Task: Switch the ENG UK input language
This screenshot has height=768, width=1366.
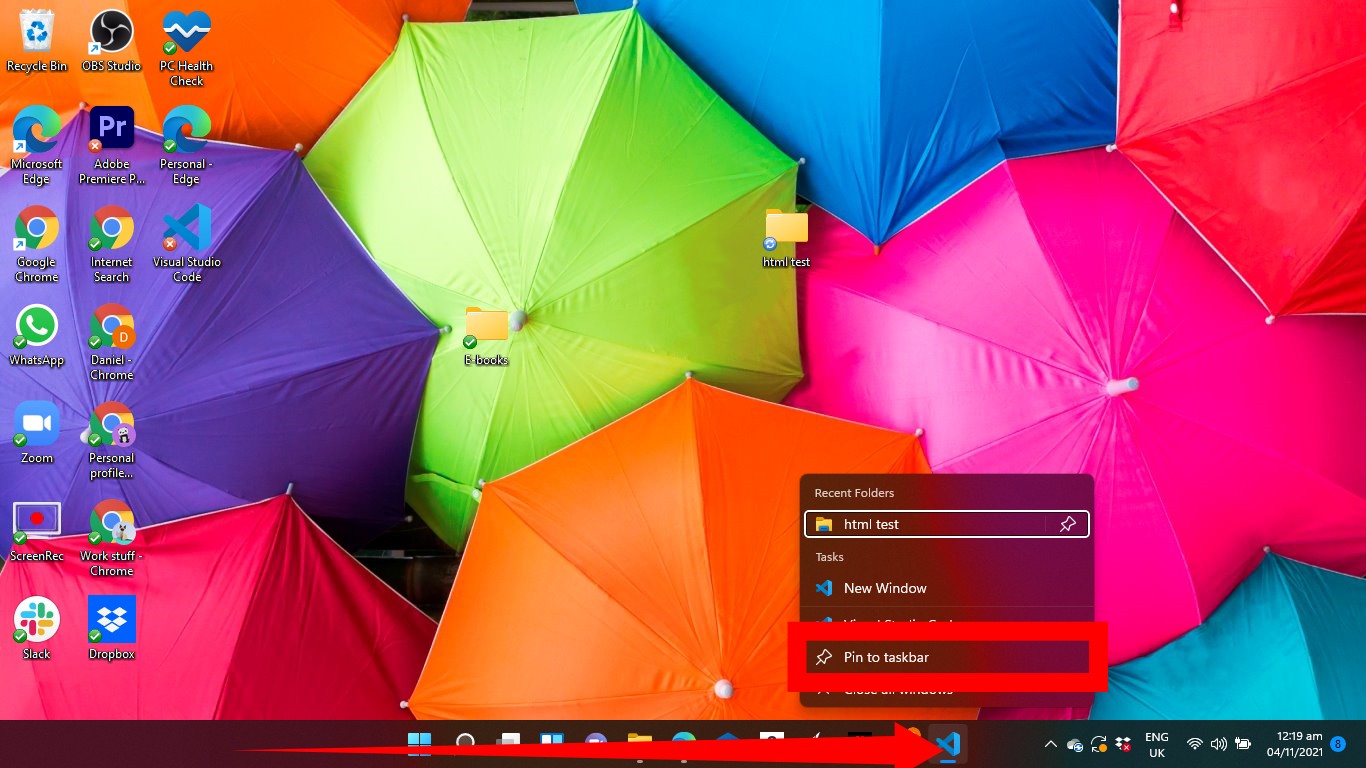Action: click(1157, 744)
